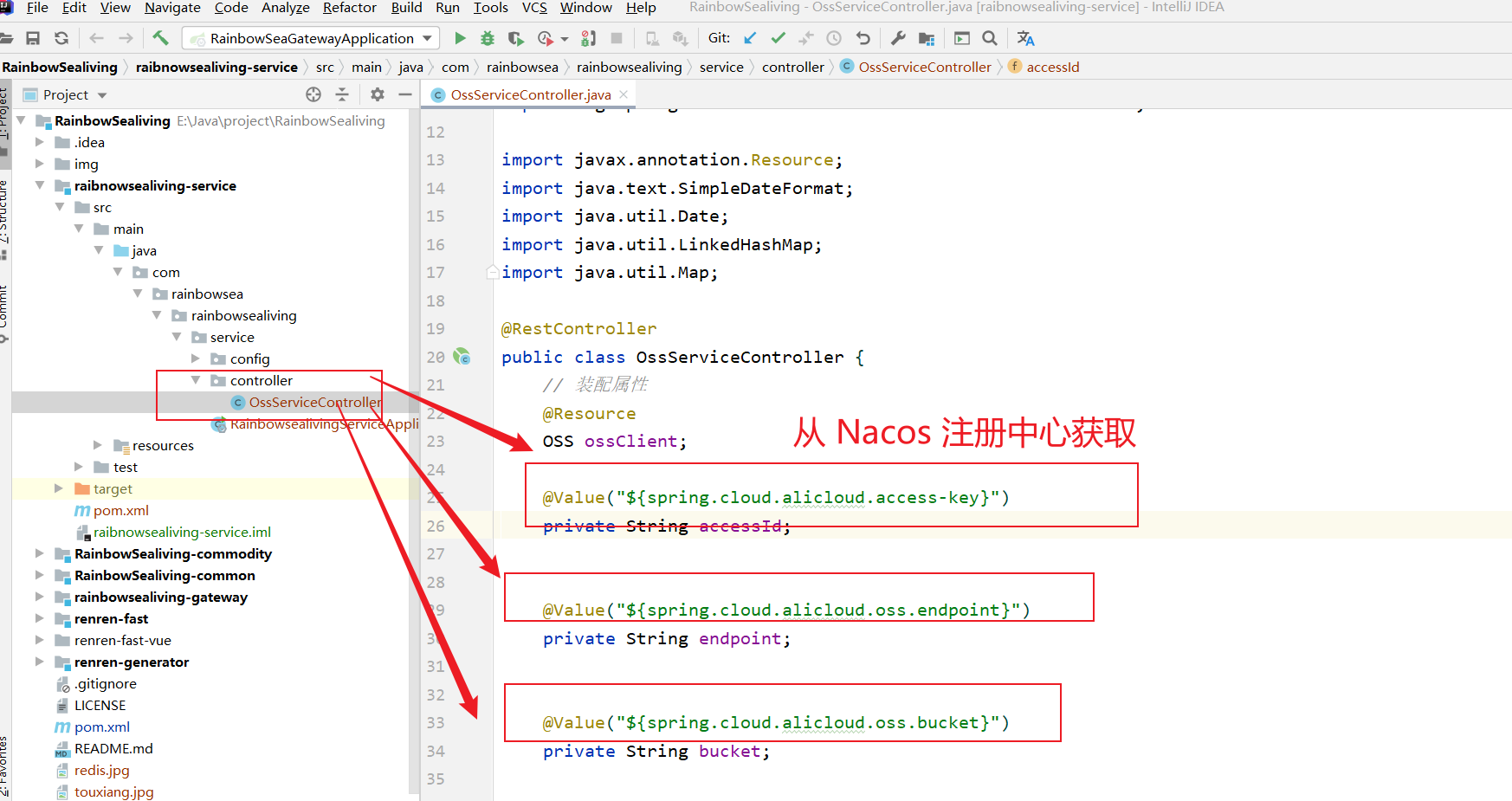Open the Favorites tool window side tab

click(x=4, y=766)
